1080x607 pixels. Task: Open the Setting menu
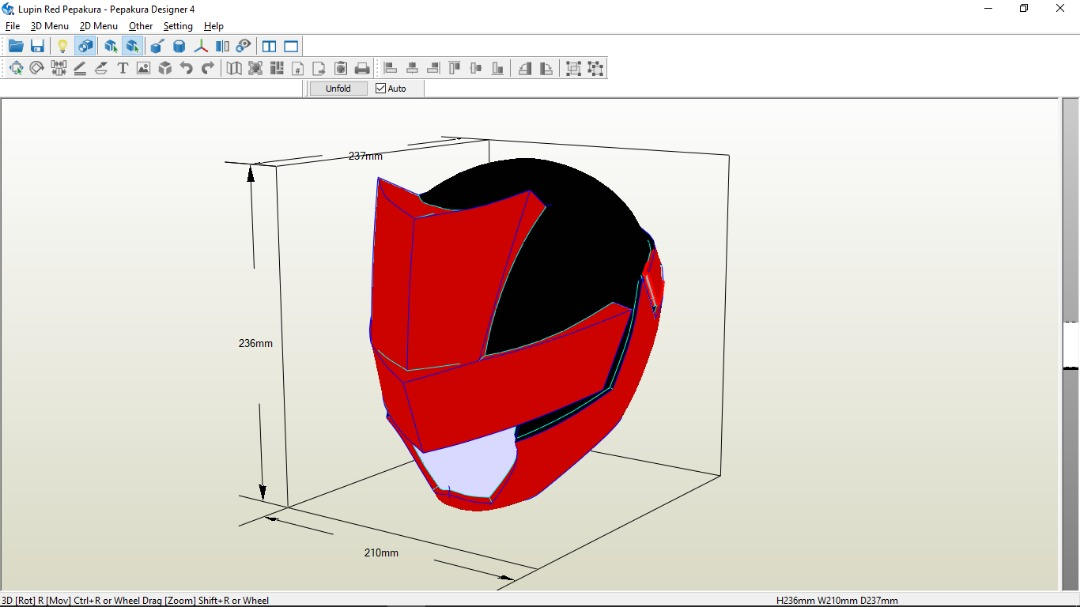click(177, 26)
